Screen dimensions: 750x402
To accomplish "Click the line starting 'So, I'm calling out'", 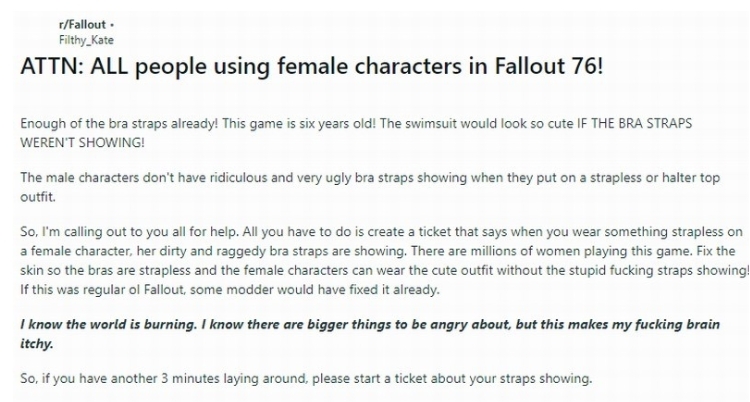I will [381, 232].
